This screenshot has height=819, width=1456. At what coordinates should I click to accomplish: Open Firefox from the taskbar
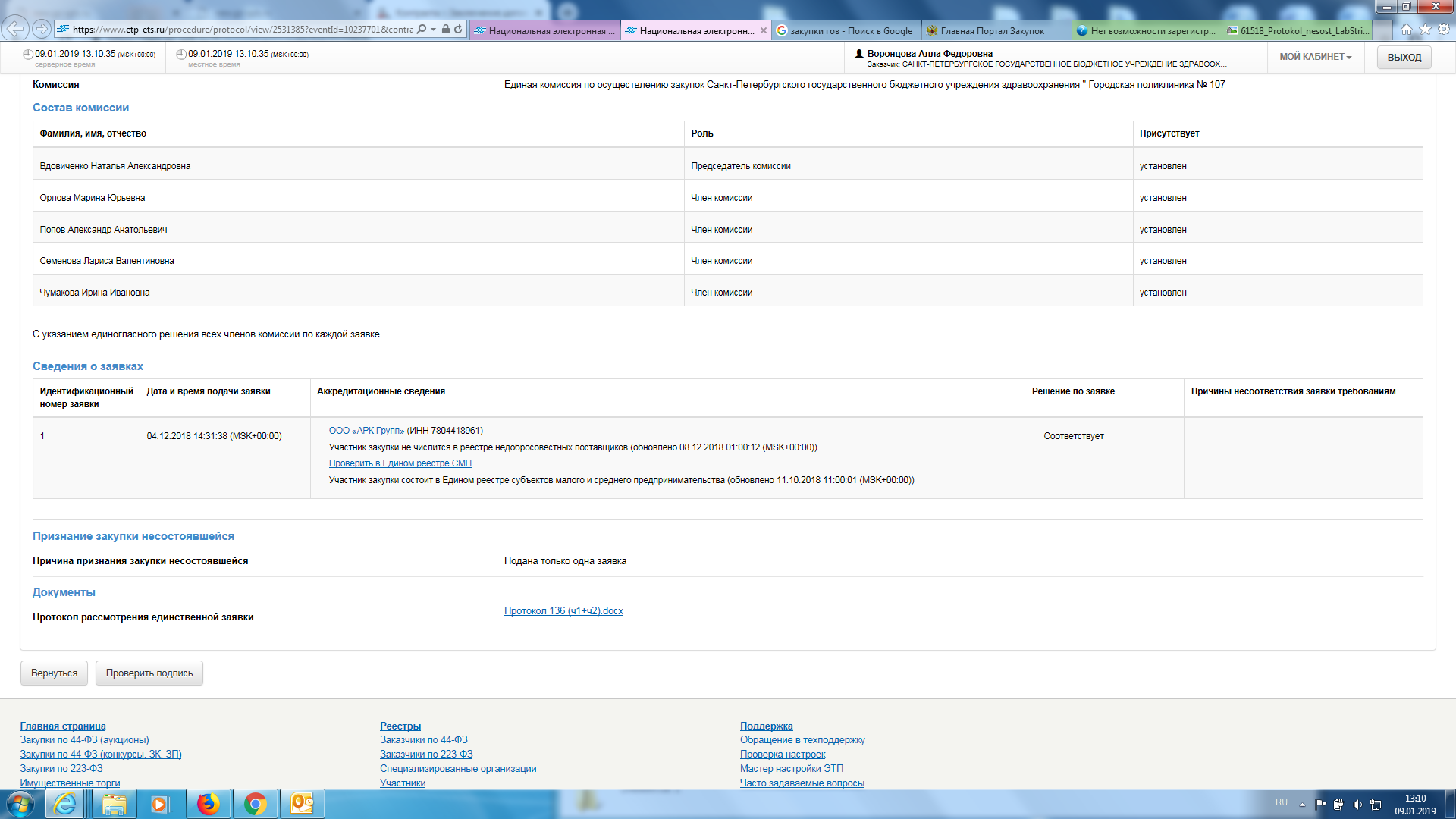click(208, 804)
